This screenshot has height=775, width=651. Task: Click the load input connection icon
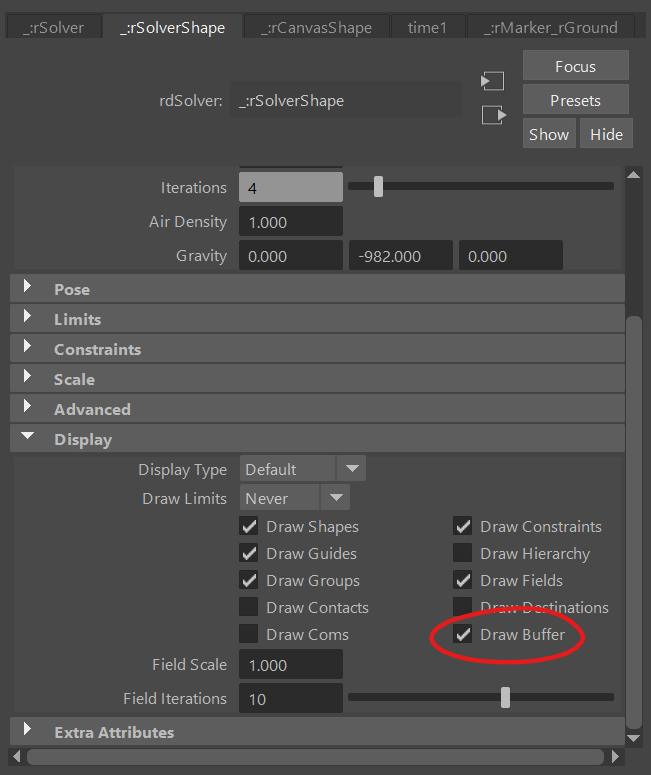[493, 81]
